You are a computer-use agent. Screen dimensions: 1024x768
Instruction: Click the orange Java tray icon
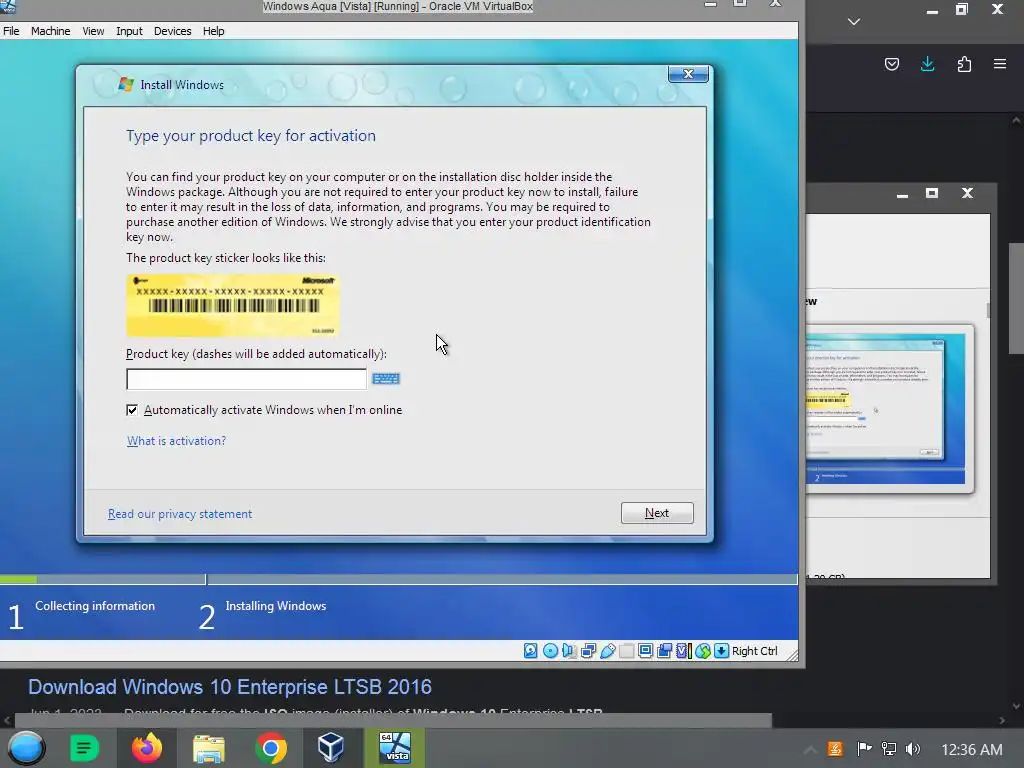coord(835,748)
